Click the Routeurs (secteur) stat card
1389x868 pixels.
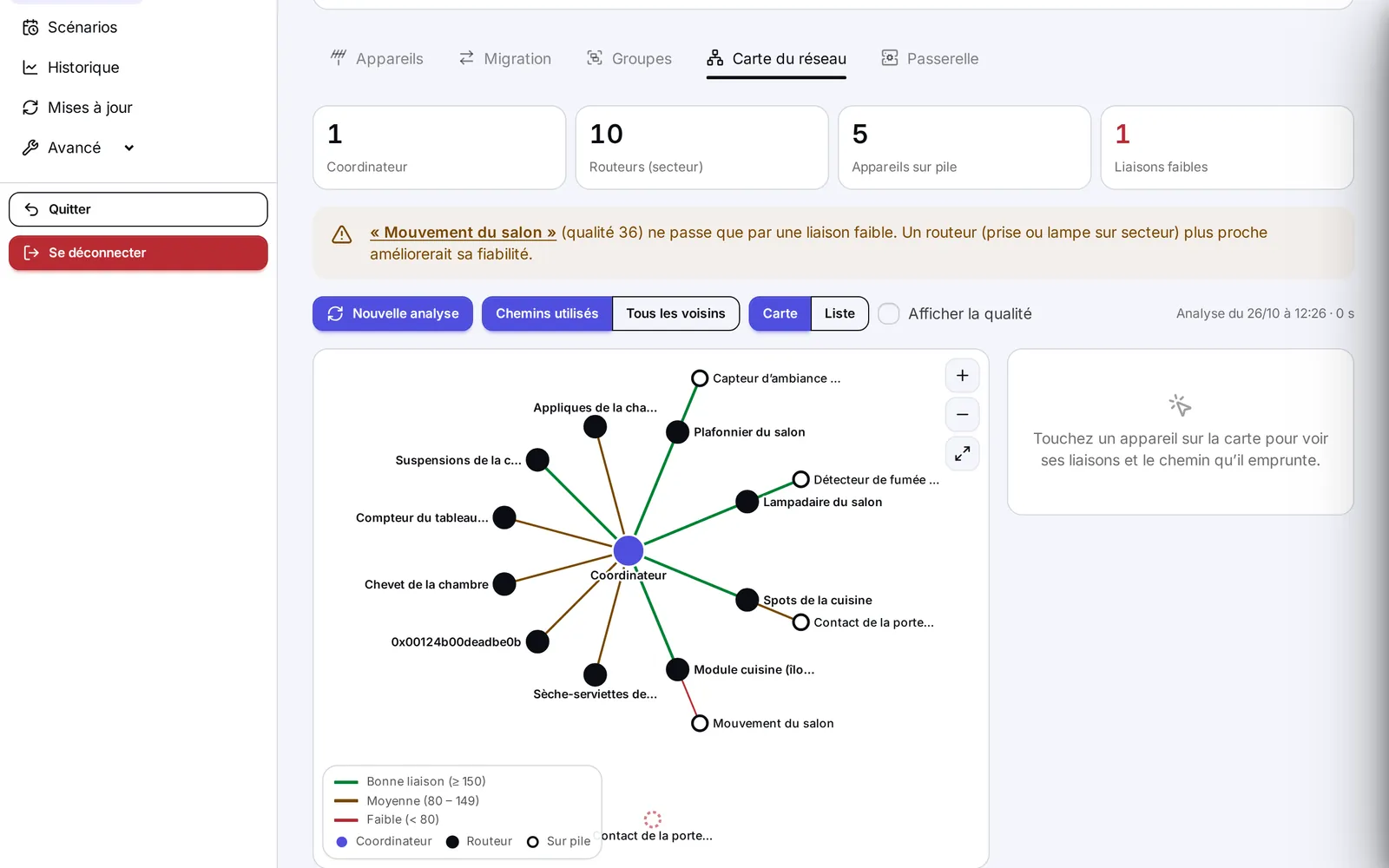click(701, 148)
